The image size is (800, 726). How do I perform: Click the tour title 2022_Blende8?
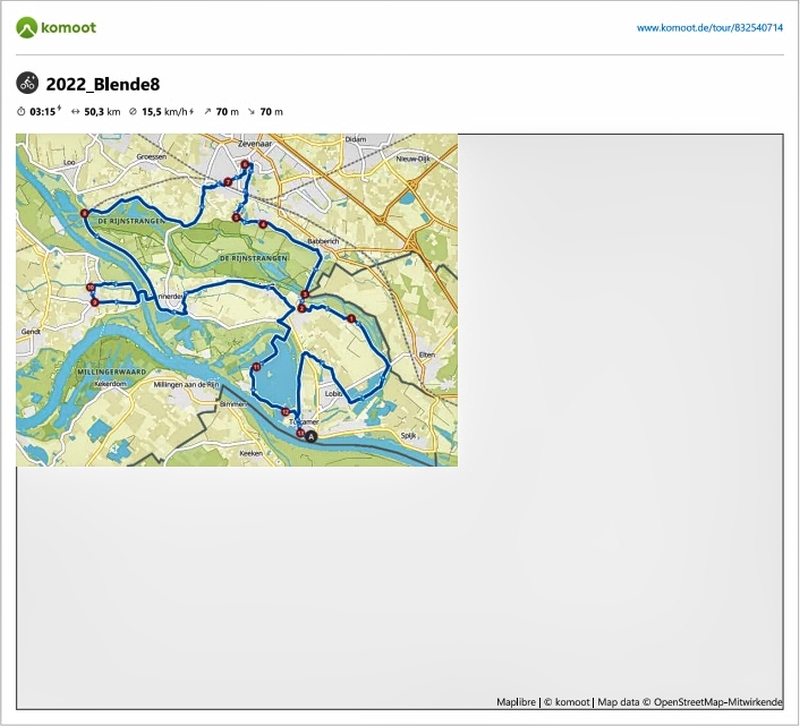tap(103, 83)
